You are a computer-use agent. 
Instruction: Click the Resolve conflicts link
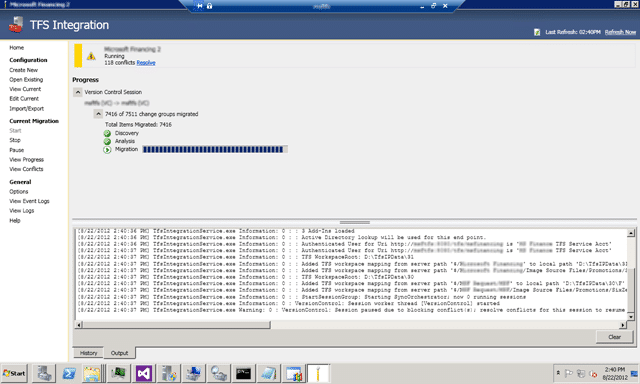pos(146,63)
